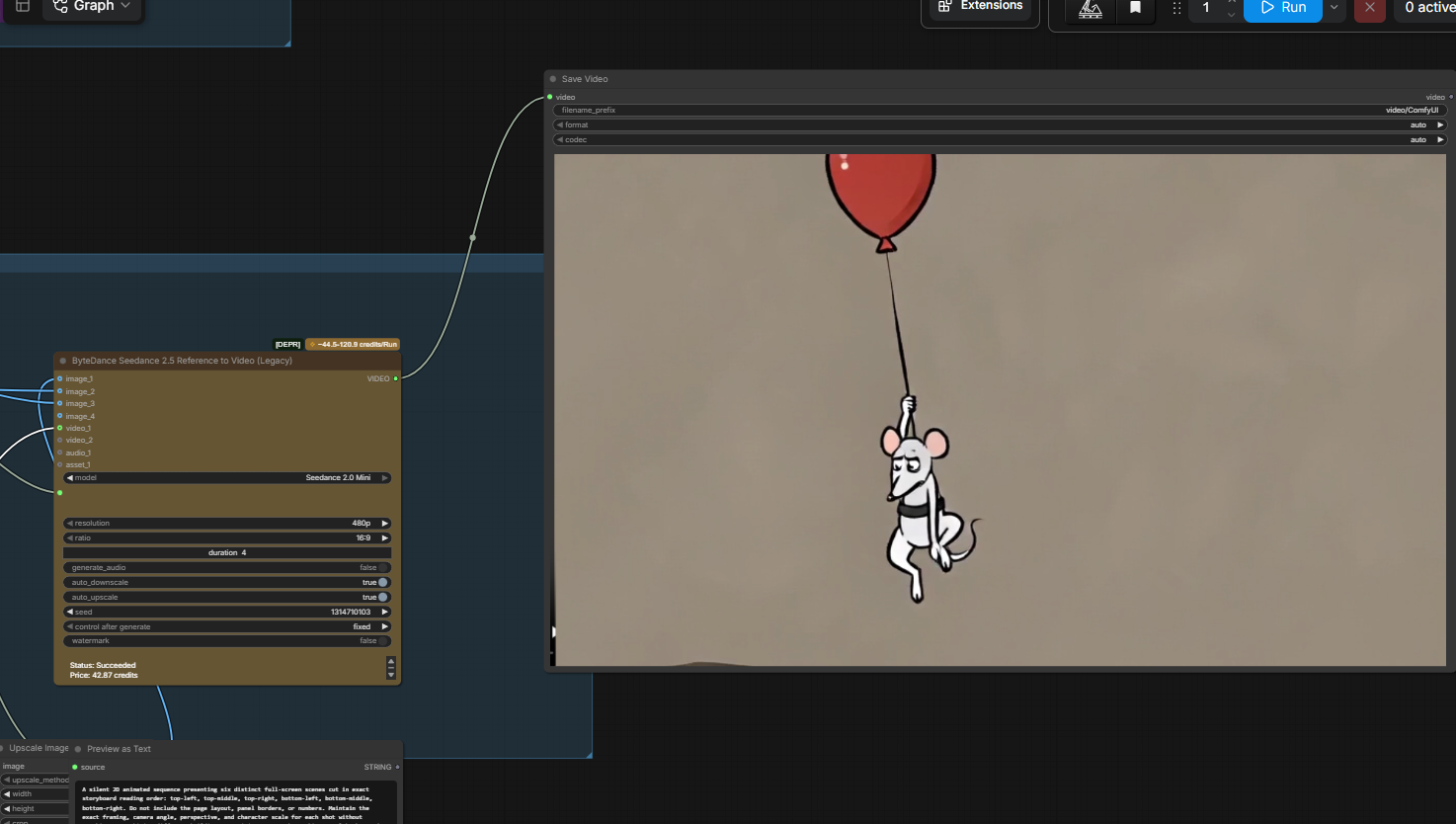Click the balloon mouse video preview

tap(1000, 410)
